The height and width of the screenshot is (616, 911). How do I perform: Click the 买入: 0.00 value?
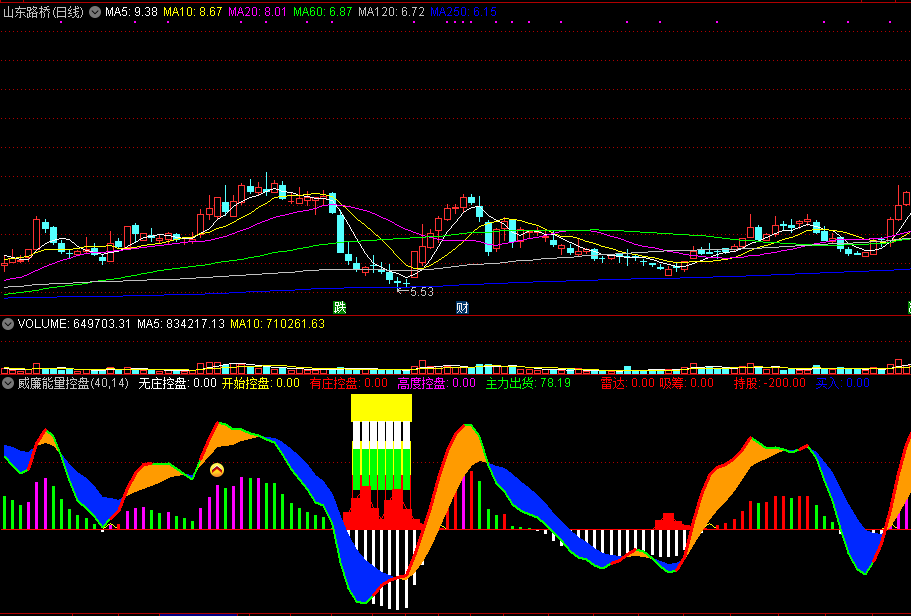coord(842,383)
